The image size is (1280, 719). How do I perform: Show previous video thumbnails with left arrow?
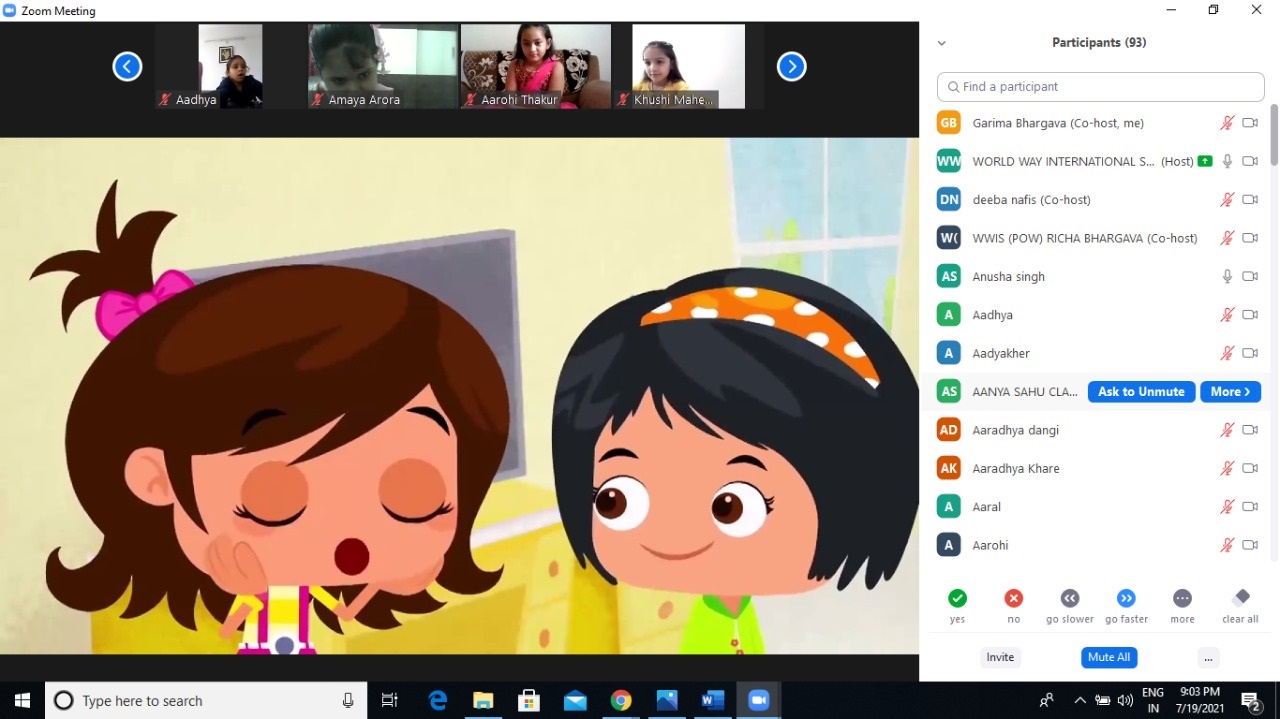pyautogui.click(x=127, y=66)
